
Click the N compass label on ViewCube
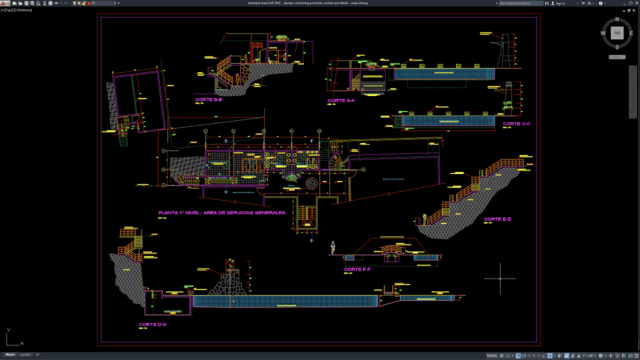617,19
